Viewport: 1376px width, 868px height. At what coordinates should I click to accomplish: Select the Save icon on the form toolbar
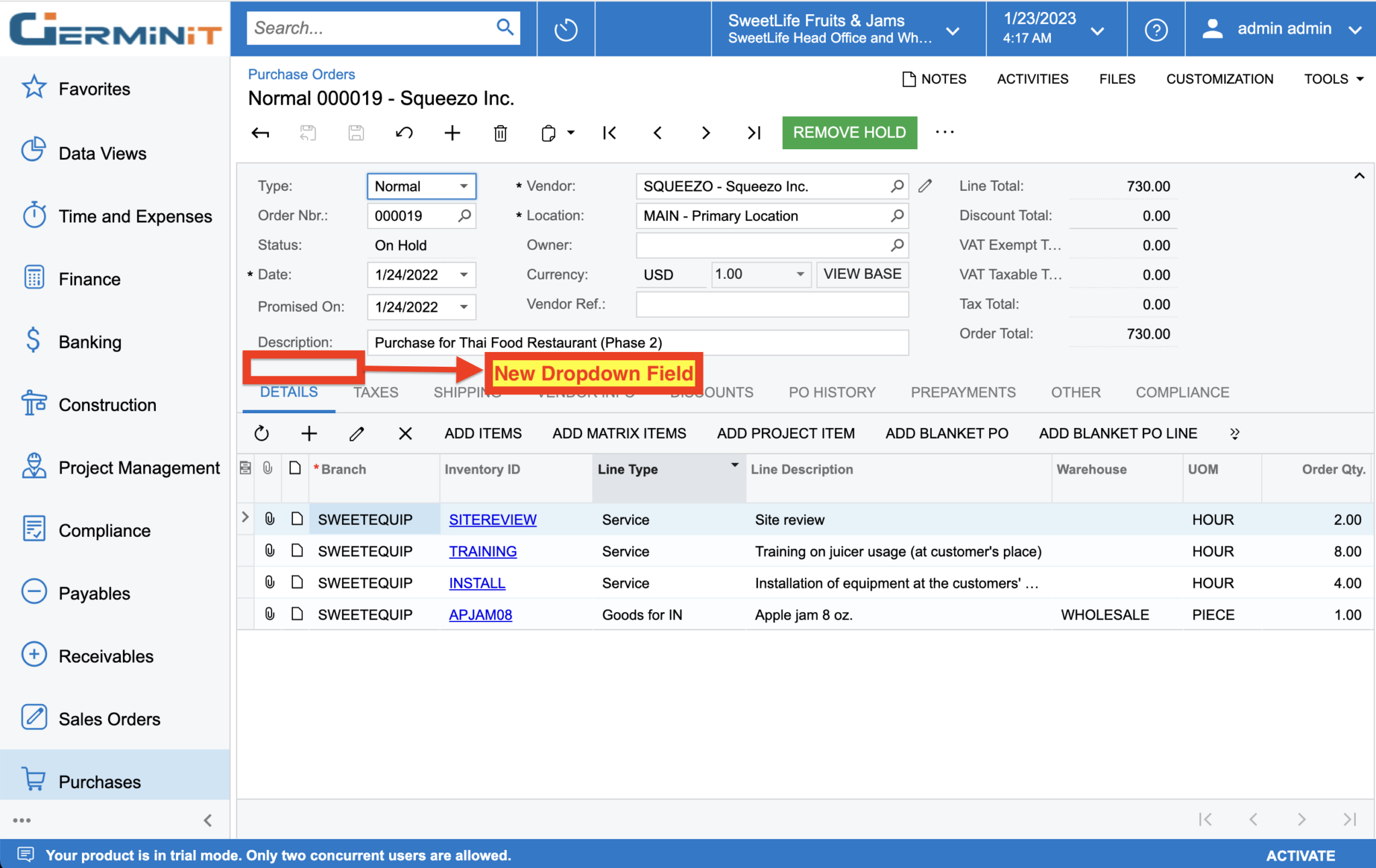(x=356, y=132)
